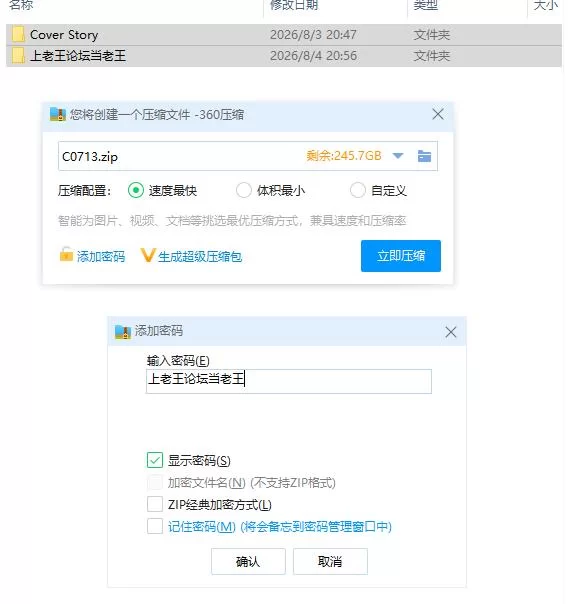Screen dimensions: 575x604
Task: Tick the 记住密码 checkbox
Action: (x=155, y=526)
